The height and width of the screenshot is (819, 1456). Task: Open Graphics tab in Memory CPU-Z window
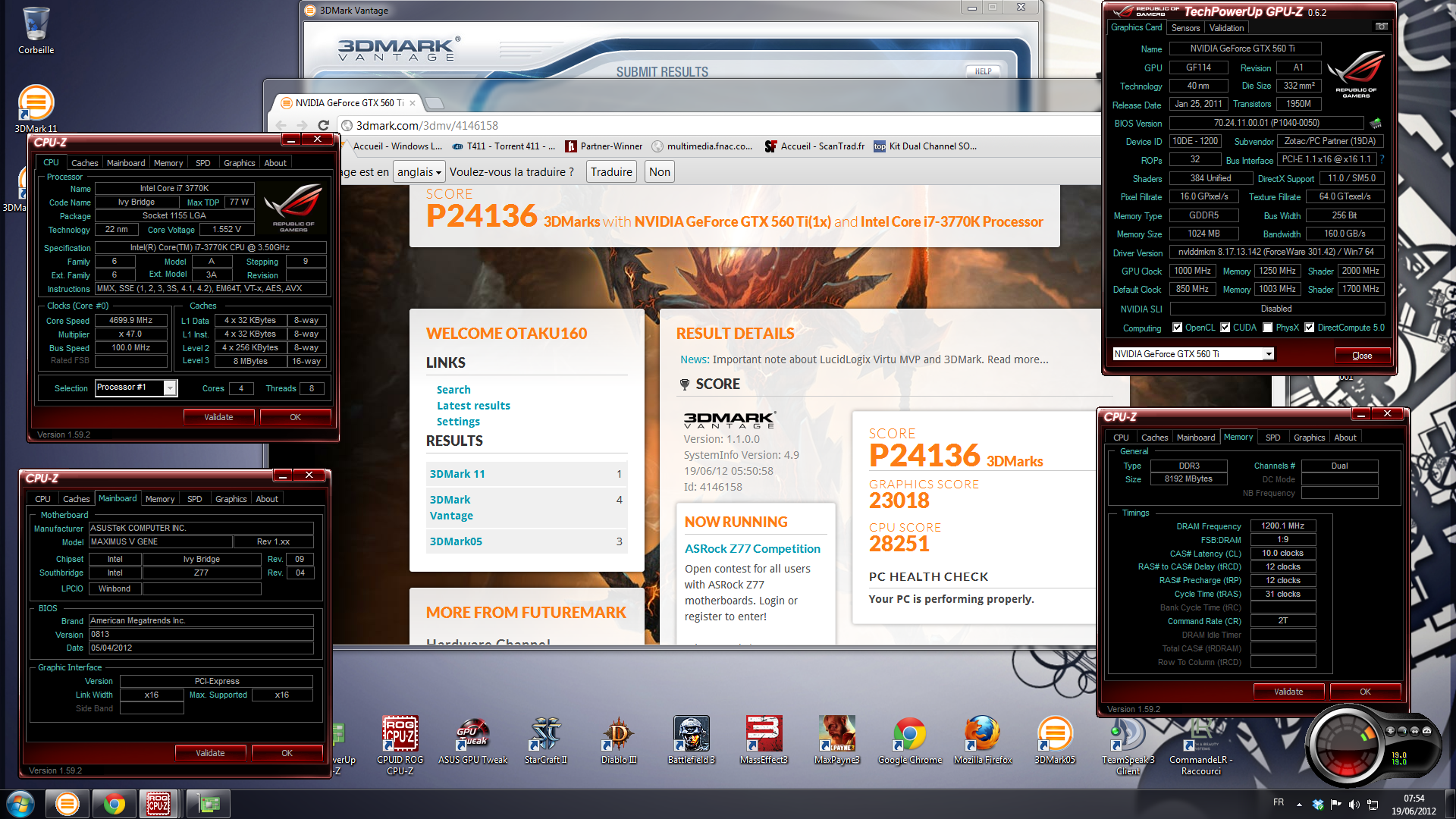click(x=1309, y=438)
